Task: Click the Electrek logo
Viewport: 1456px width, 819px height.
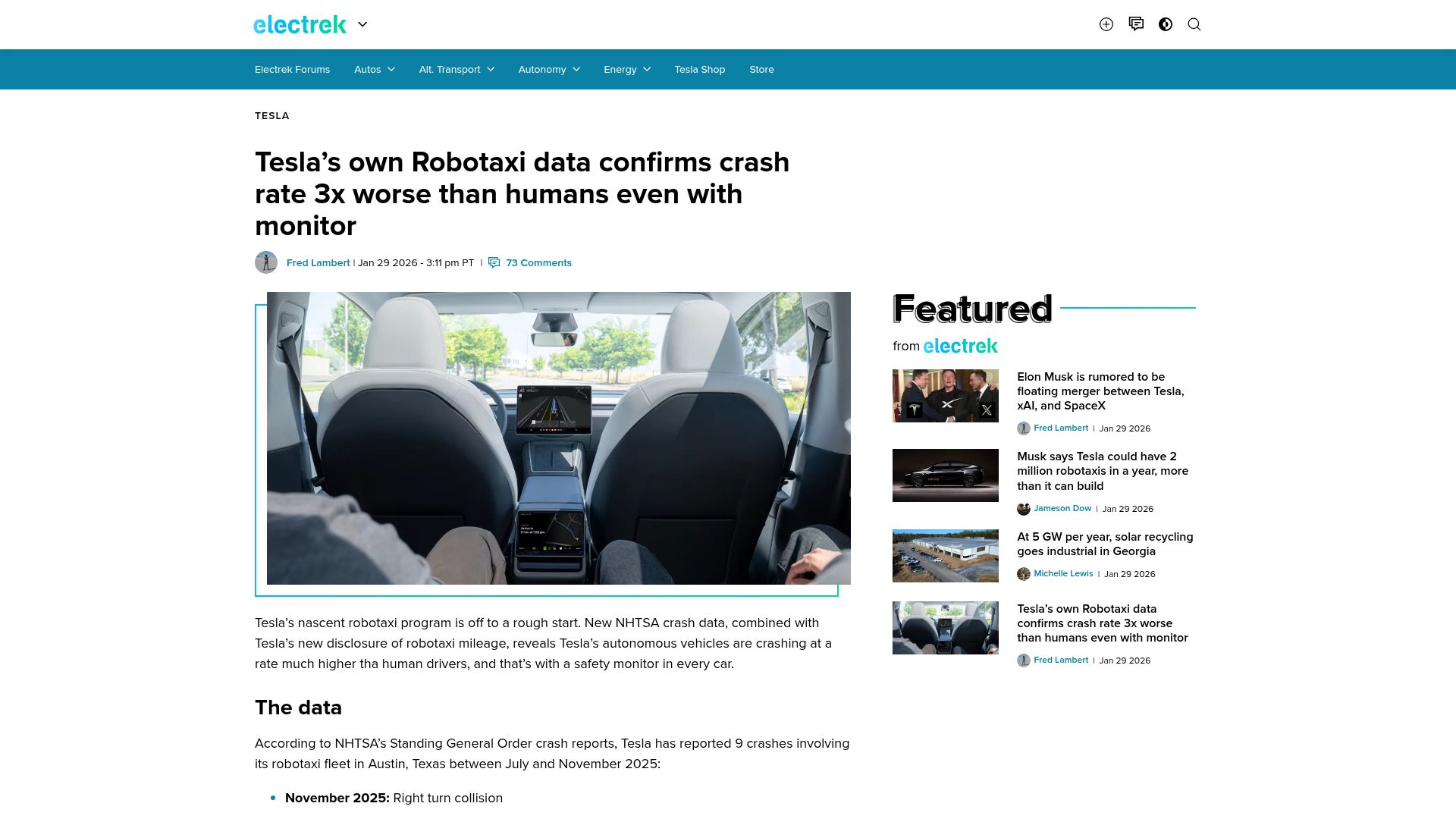Action: (x=300, y=24)
